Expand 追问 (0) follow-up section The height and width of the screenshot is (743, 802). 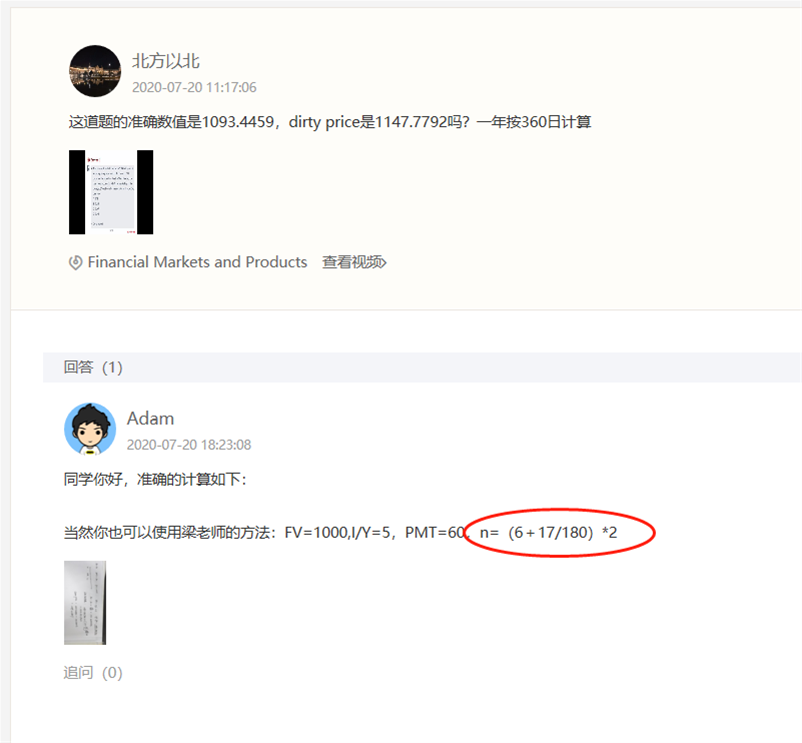click(93, 672)
